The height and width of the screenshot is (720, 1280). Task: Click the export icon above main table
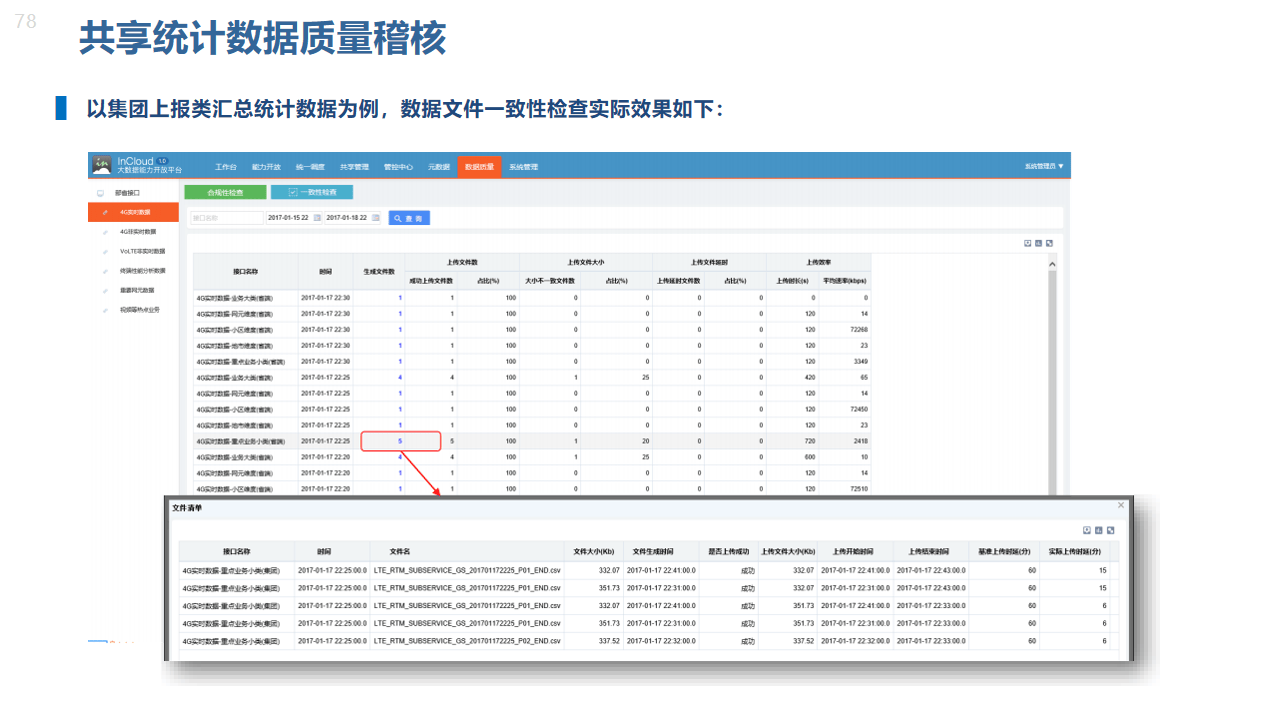[x=1027, y=243]
